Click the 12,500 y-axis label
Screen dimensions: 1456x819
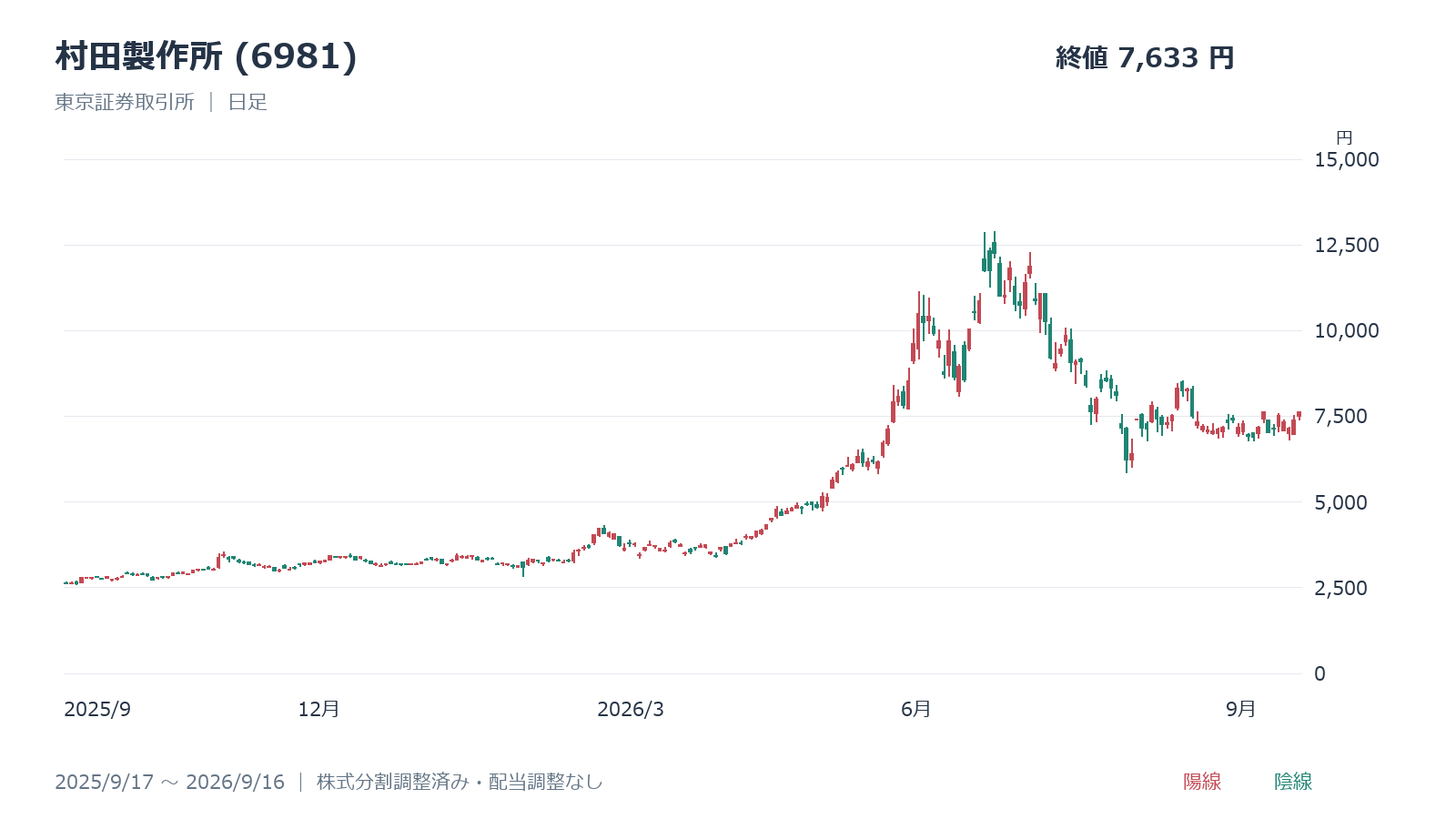point(1347,245)
